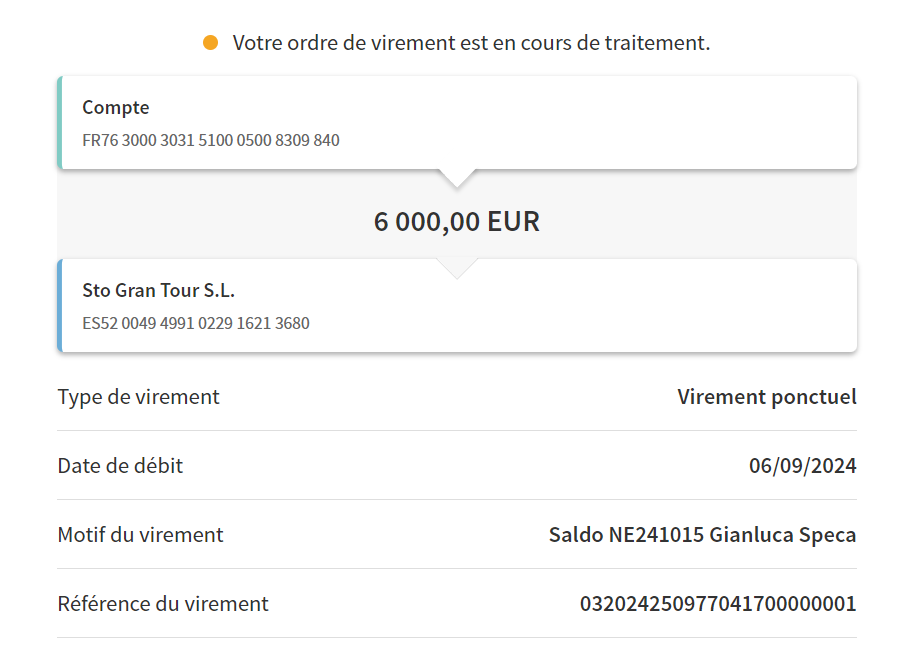Click the downward arrow under Compte card
917x668 pixels.
click(457, 178)
